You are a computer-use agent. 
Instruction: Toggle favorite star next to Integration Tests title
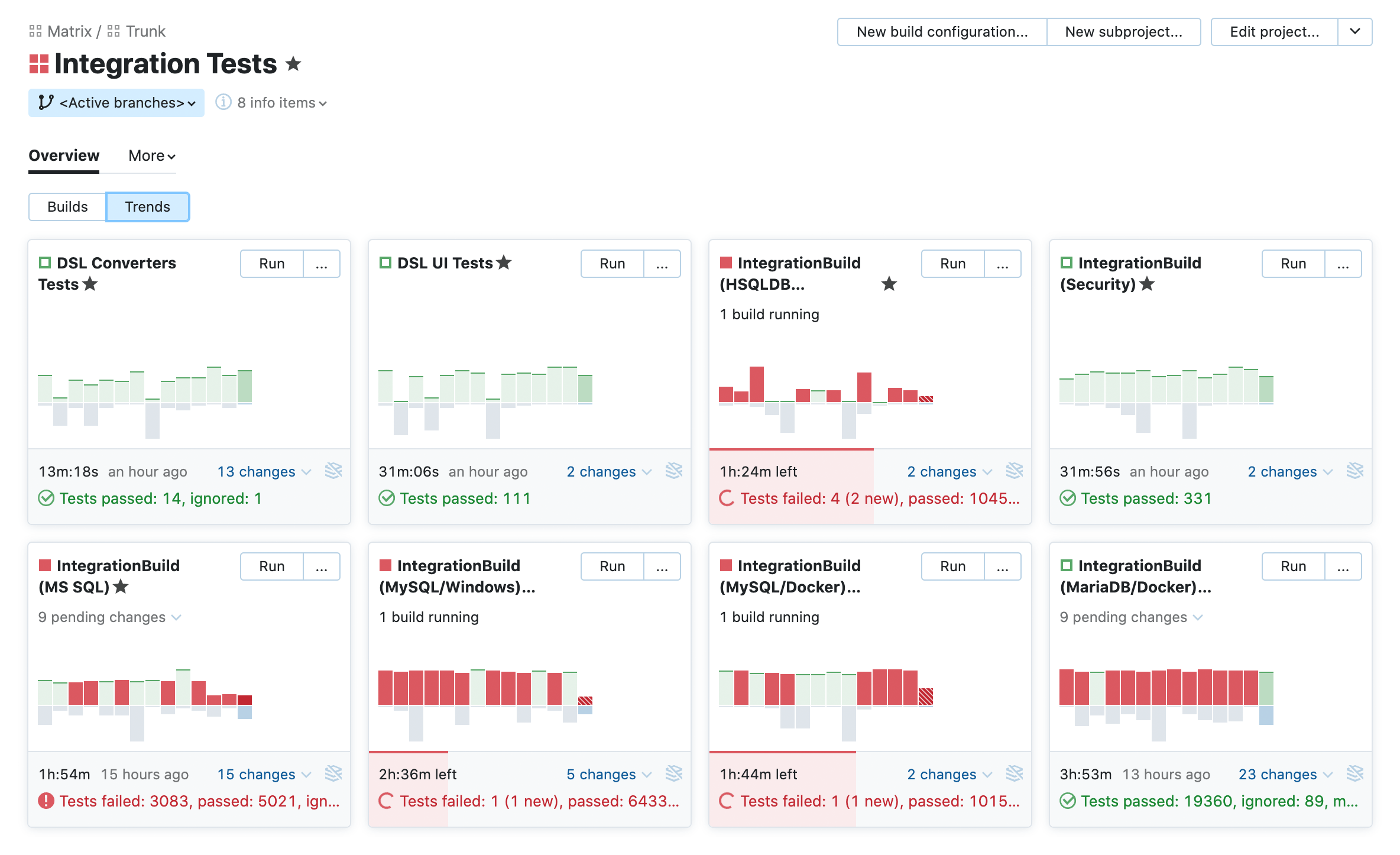tap(293, 63)
